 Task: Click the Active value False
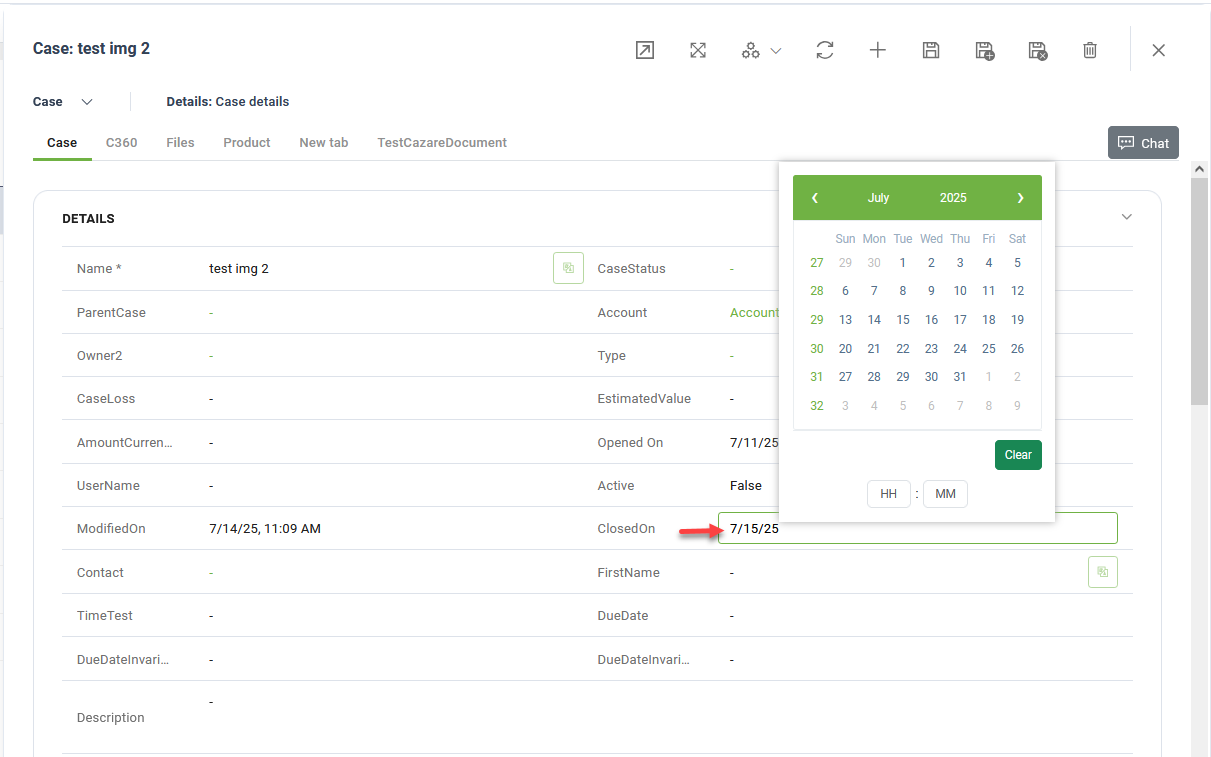[746, 486]
